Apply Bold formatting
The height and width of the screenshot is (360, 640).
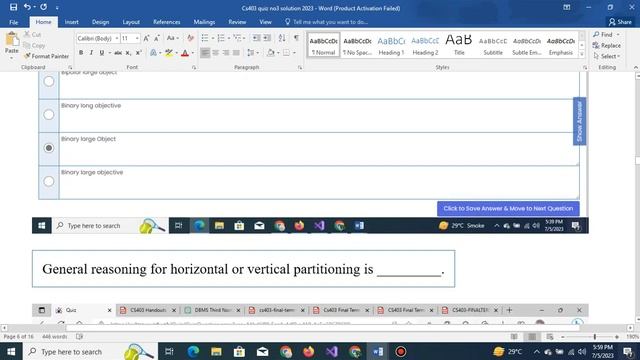pos(81,53)
